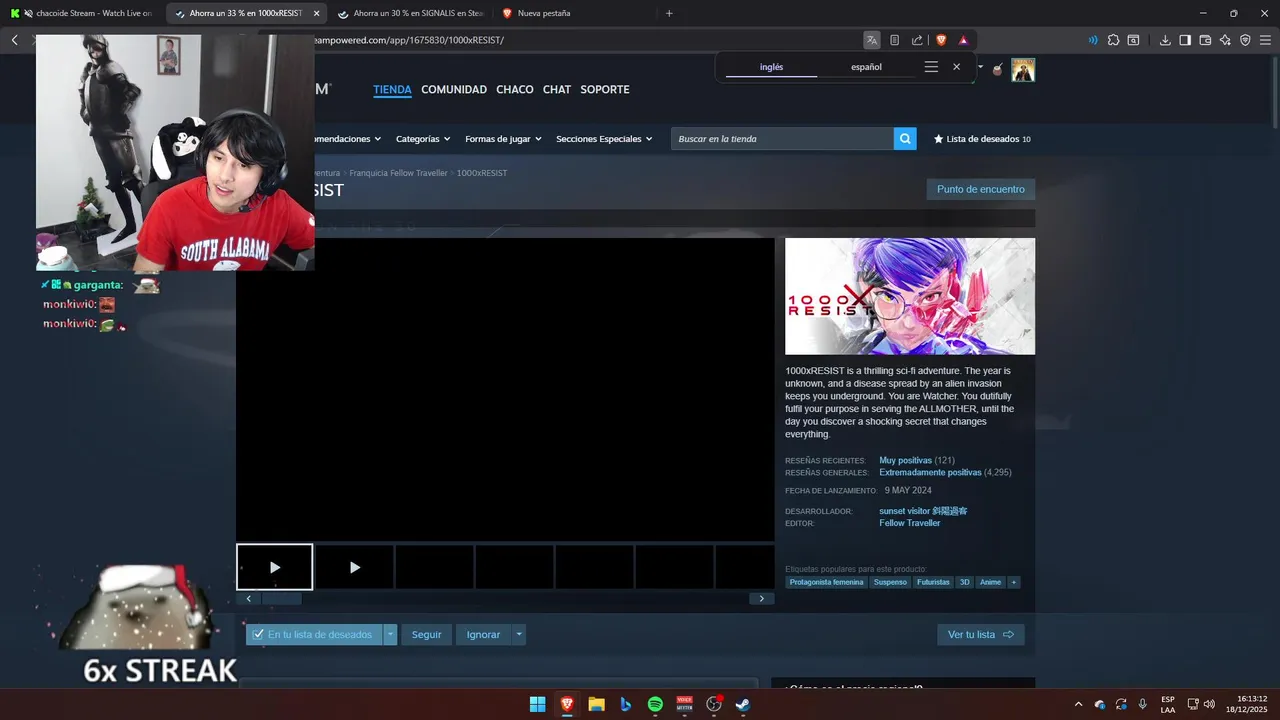
Task: Open the Steam profile avatar
Action: (x=1023, y=70)
